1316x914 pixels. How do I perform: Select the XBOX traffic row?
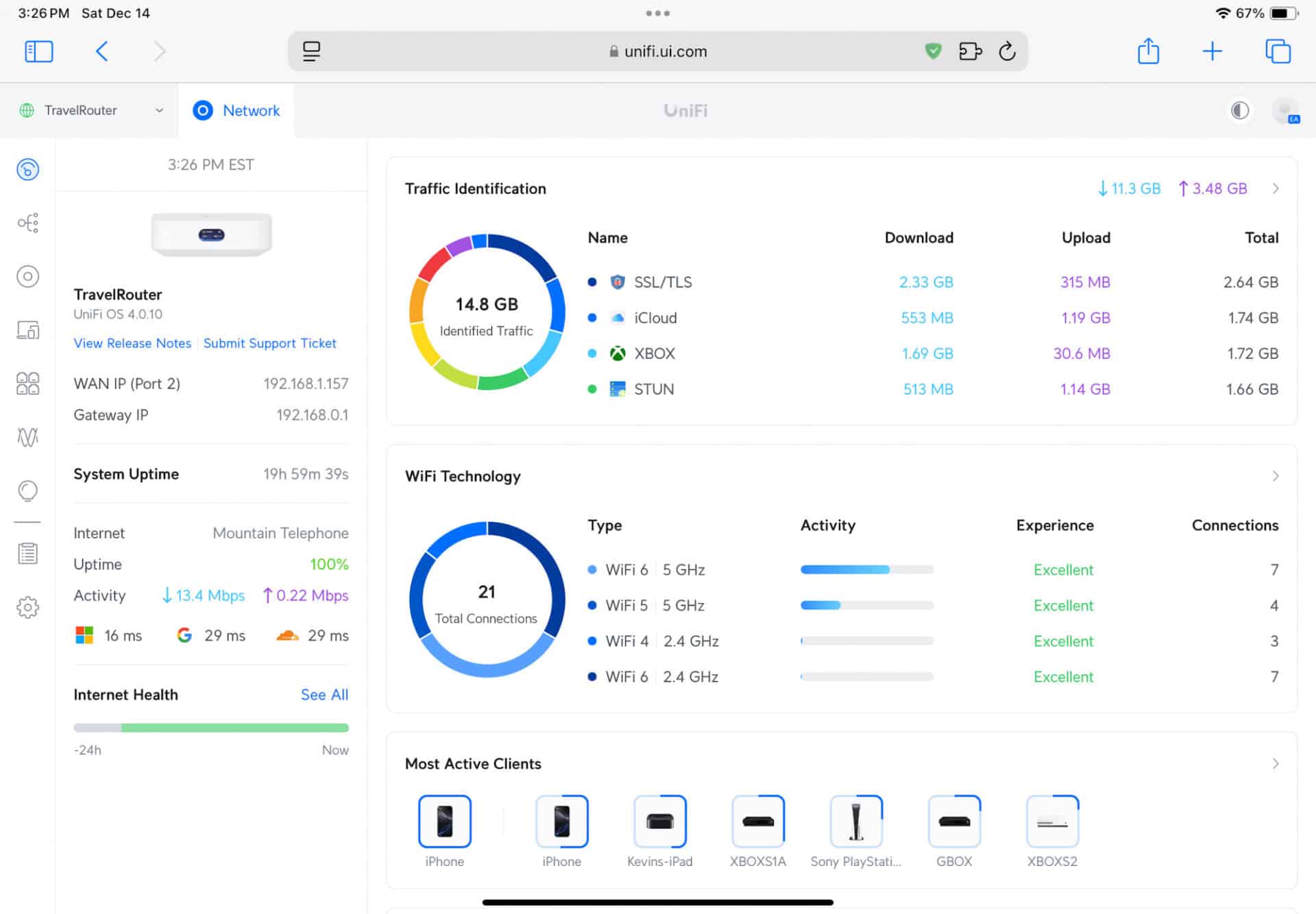point(933,353)
